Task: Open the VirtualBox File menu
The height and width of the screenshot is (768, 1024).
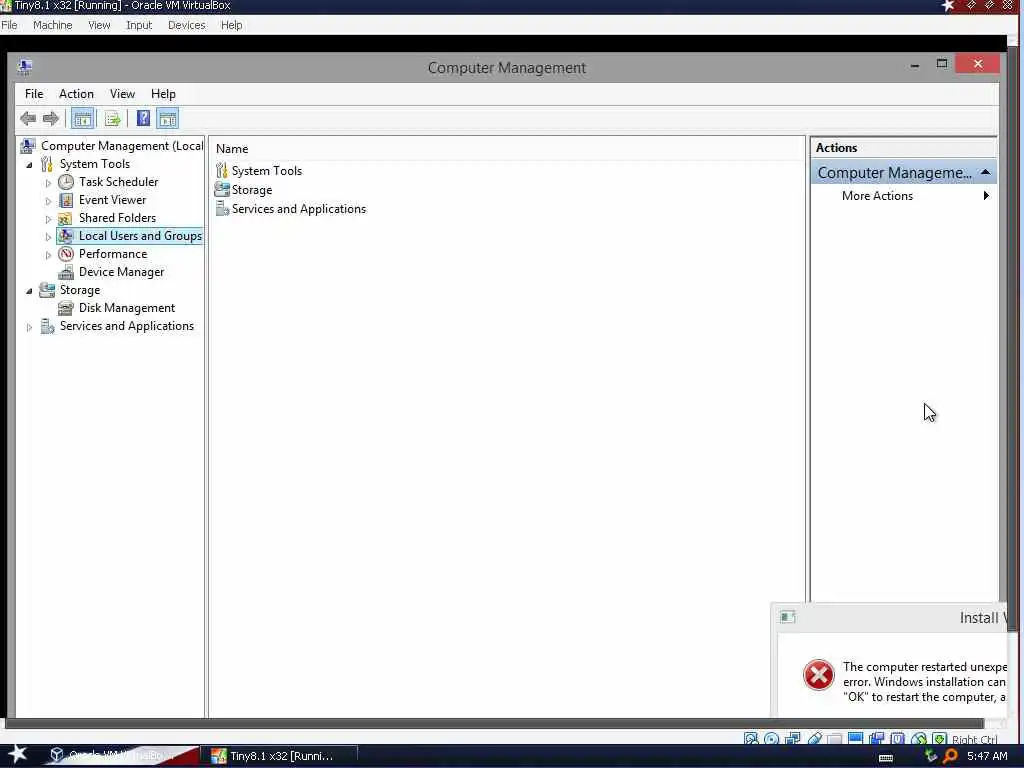Action: pos(9,25)
